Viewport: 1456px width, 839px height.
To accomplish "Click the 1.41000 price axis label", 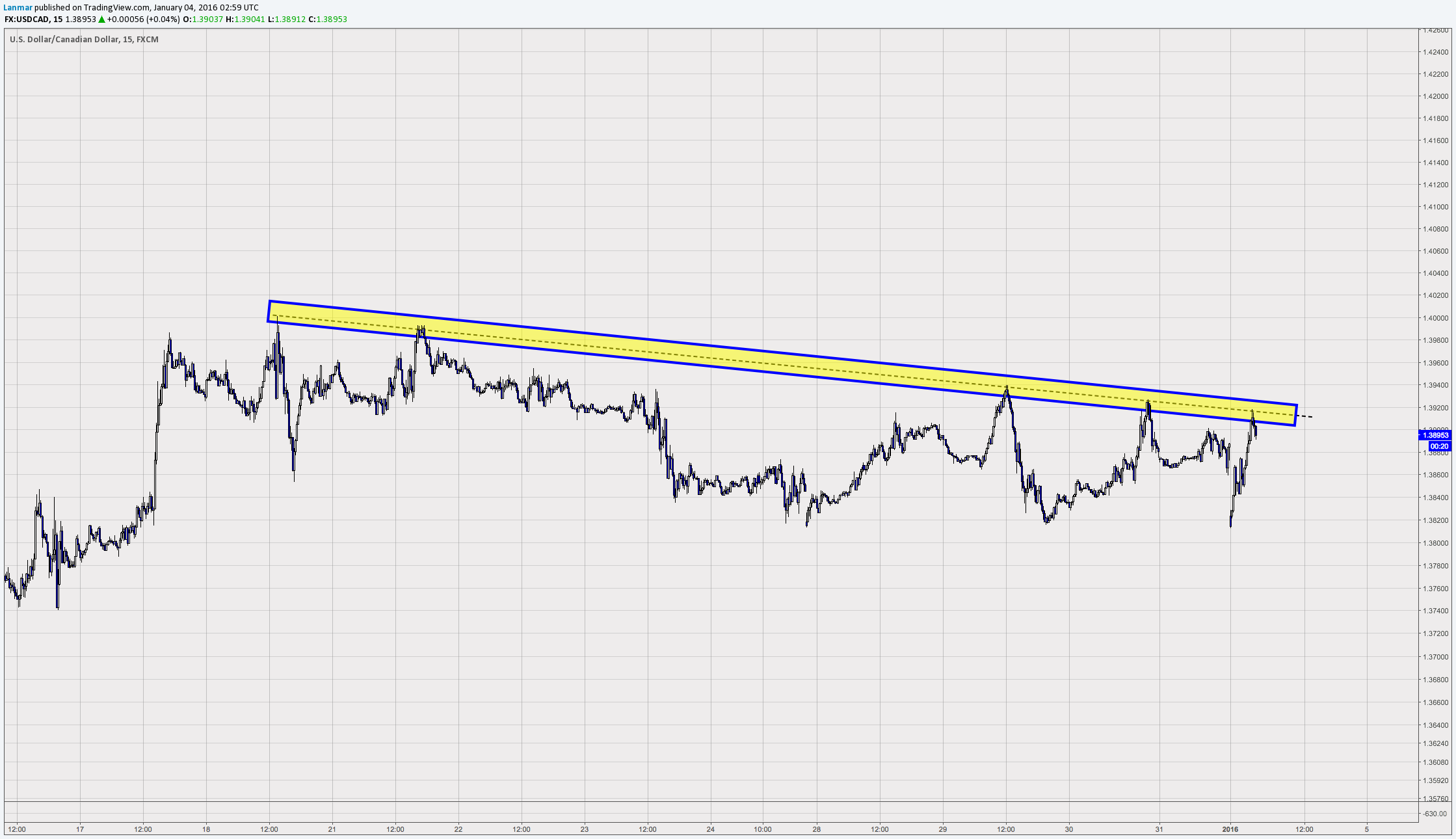I will click(x=1435, y=207).
